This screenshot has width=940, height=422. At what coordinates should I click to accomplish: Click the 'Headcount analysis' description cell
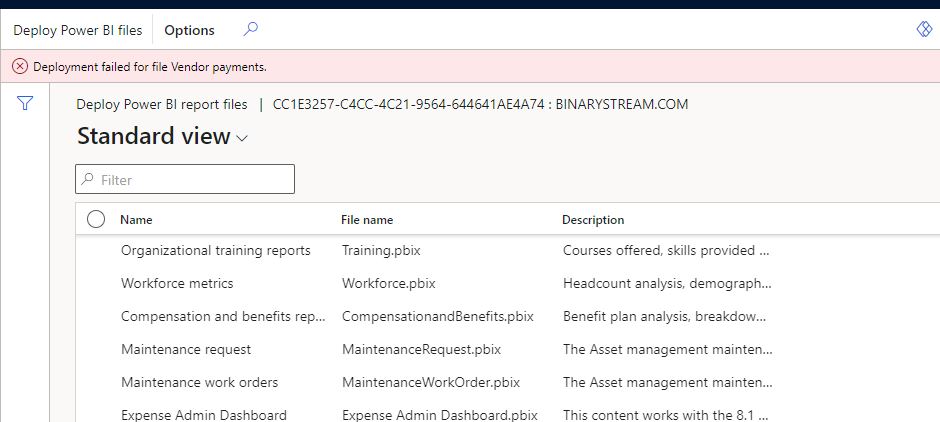coord(667,284)
